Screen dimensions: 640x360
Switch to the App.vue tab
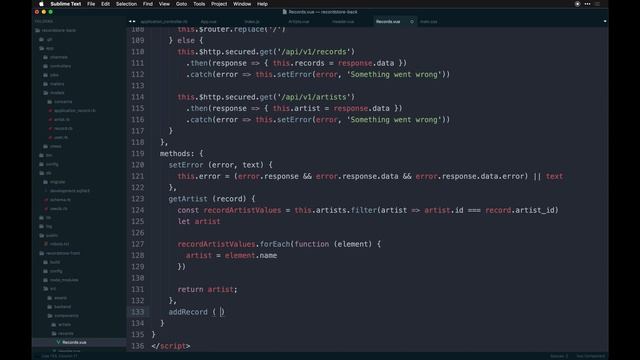[209, 22]
